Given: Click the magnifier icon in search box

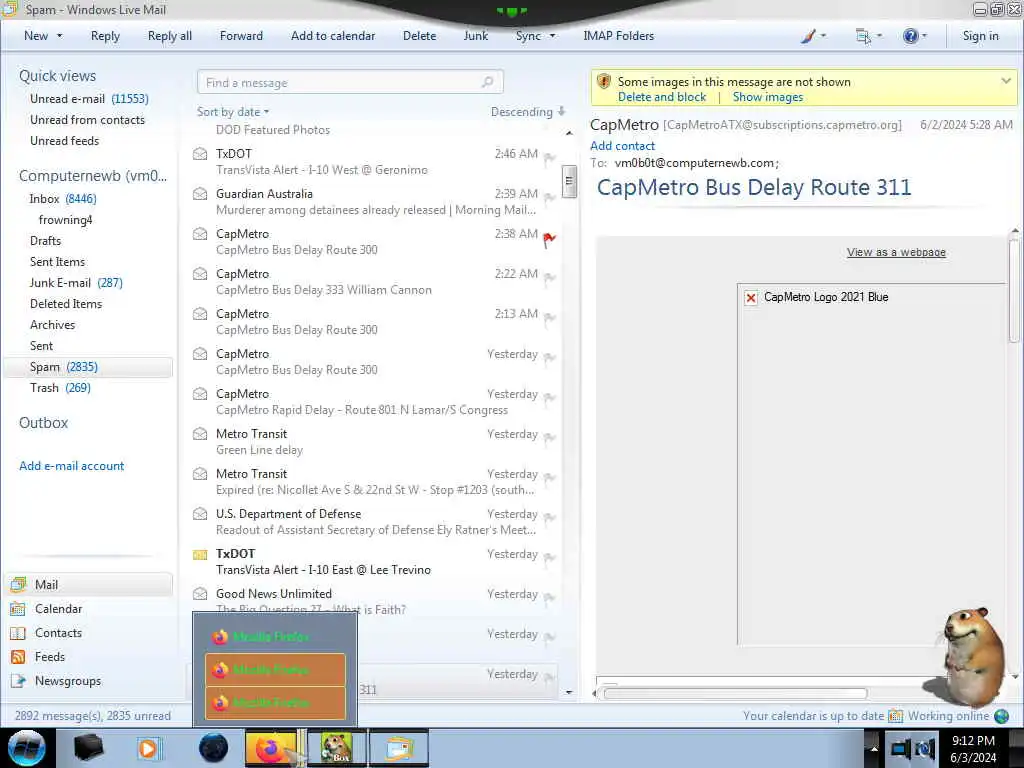Looking at the screenshot, I should click(x=487, y=82).
